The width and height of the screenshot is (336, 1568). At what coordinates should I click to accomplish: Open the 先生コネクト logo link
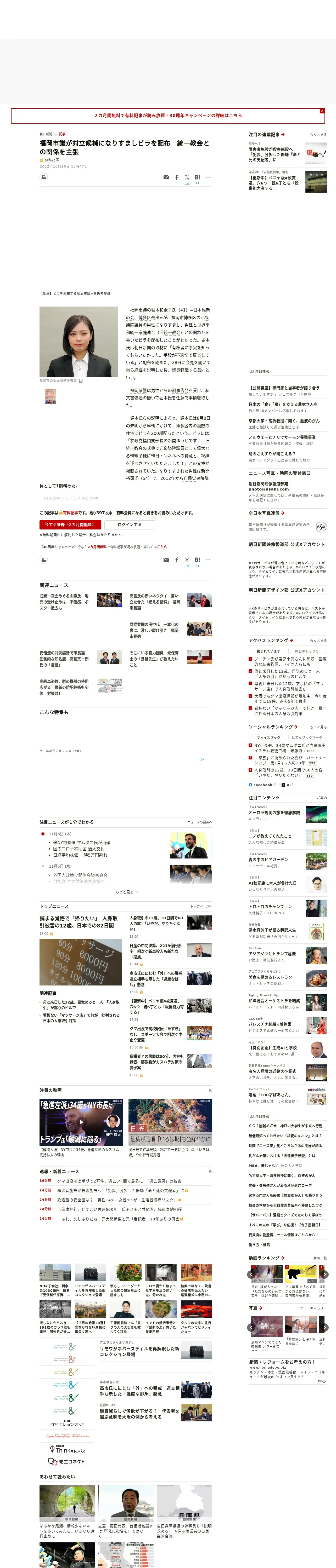67,1461
